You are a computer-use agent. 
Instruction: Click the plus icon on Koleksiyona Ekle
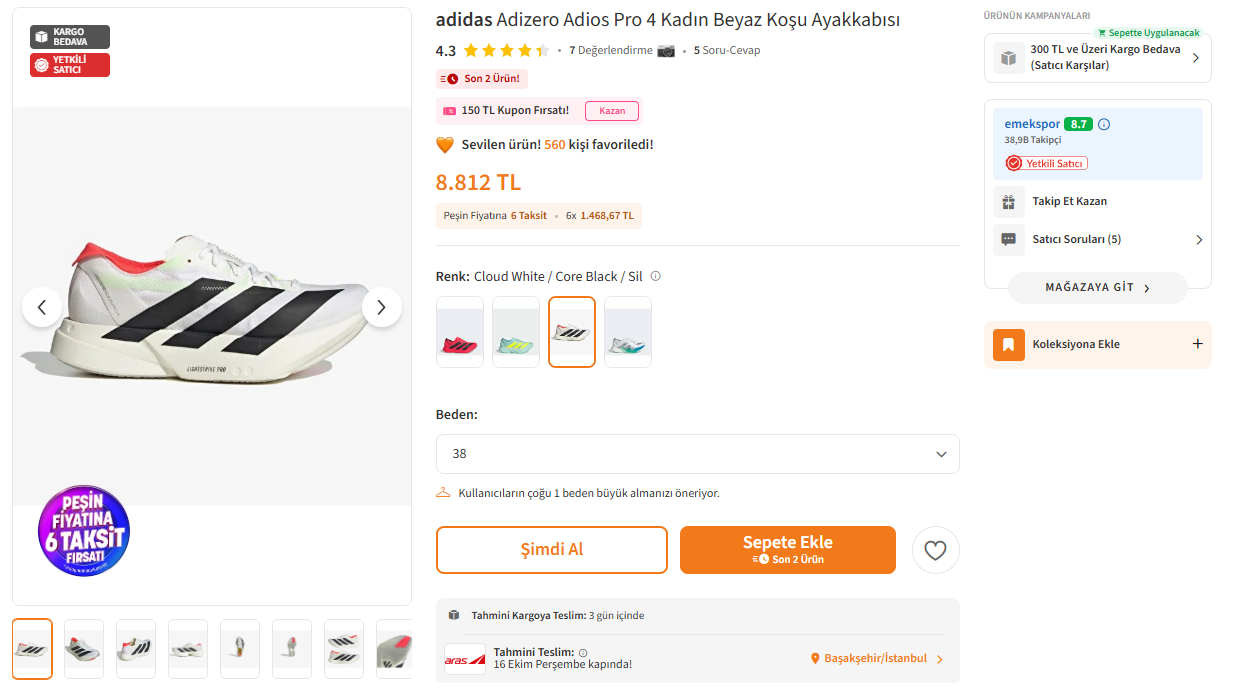[x=1198, y=344]
